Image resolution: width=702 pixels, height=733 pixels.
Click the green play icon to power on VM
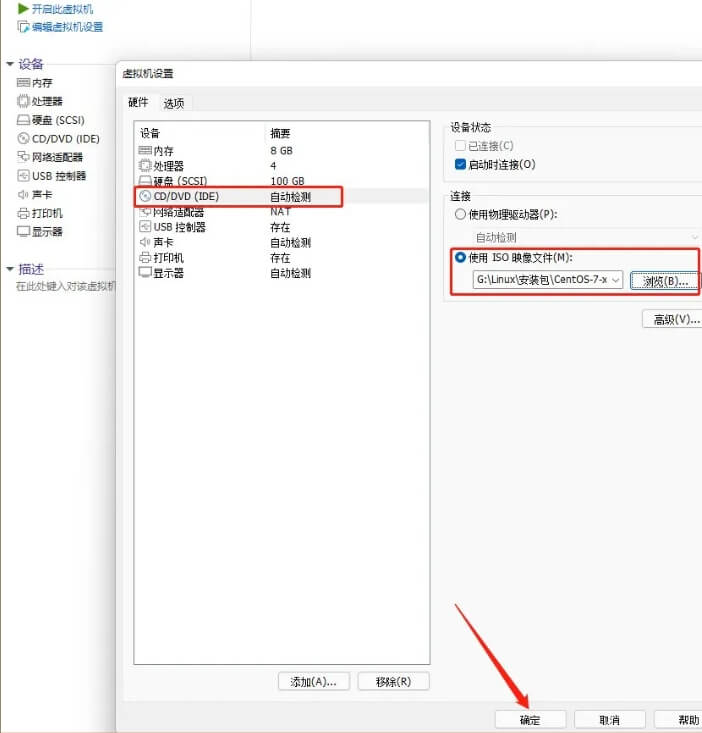point(23,8)
